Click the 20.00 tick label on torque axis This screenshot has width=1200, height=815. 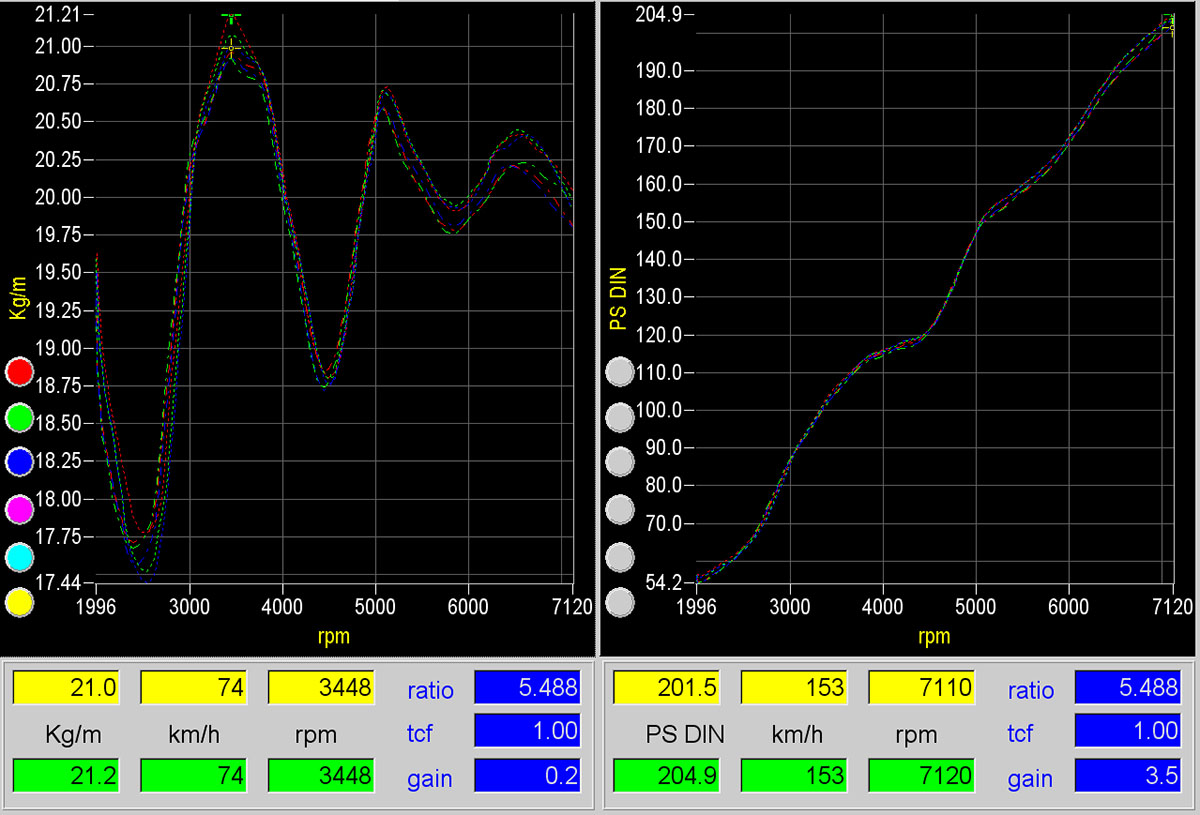[x=57, y=197]
